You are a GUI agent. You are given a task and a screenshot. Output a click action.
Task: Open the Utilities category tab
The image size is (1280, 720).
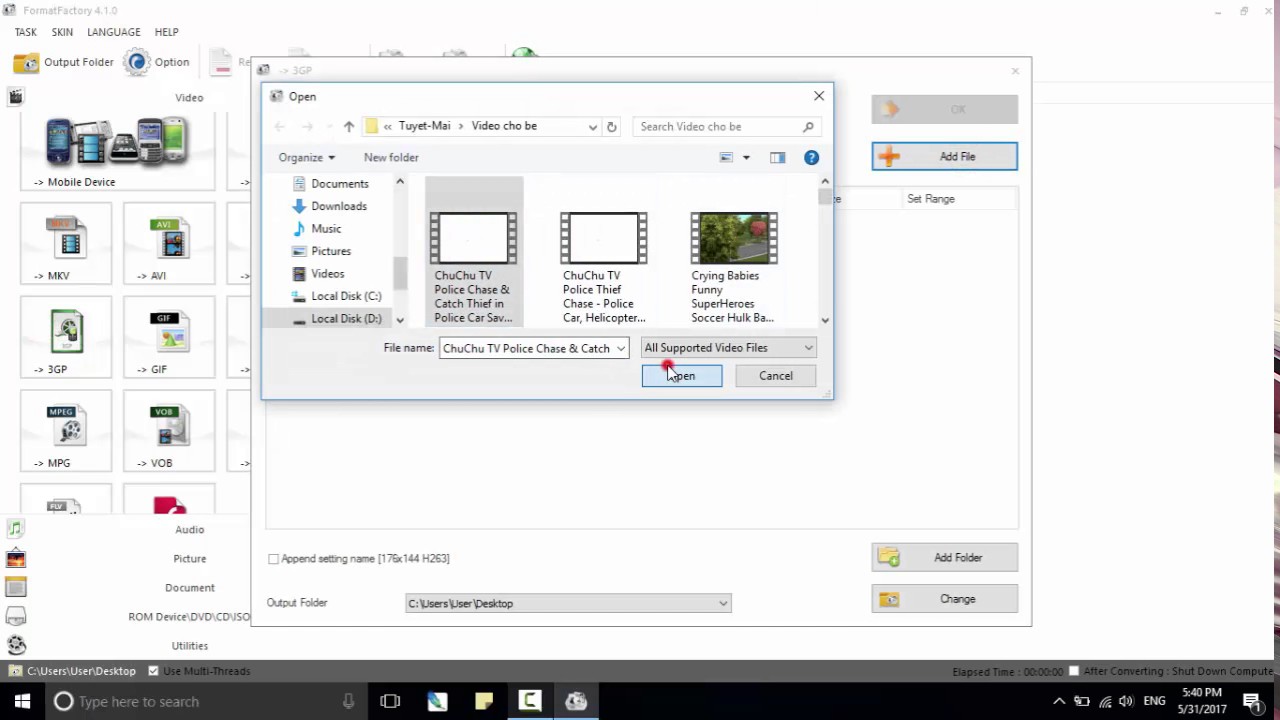[x=189, y=645]
